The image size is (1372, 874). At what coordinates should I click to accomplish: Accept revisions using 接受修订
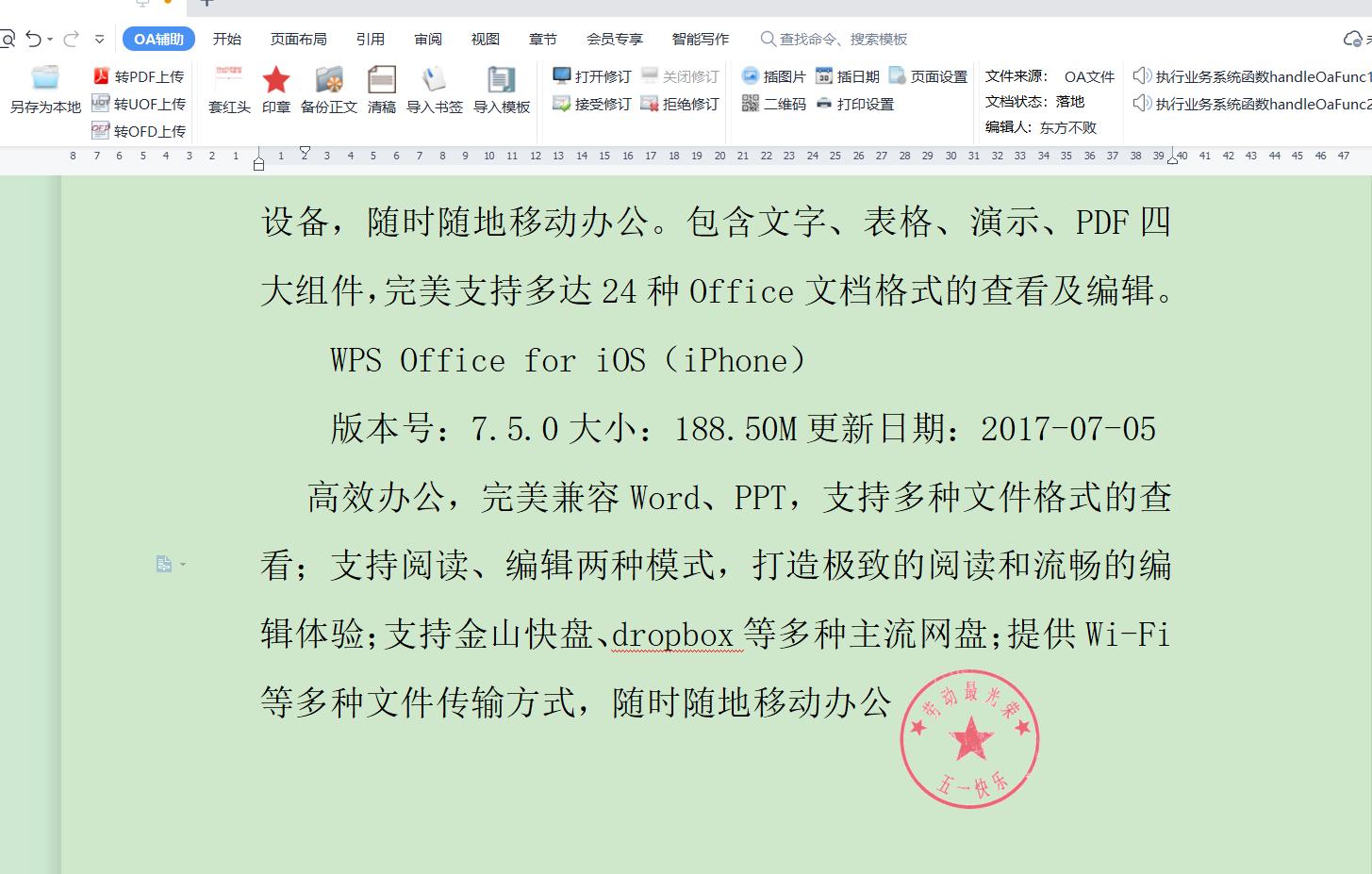[x=591, y=105]
